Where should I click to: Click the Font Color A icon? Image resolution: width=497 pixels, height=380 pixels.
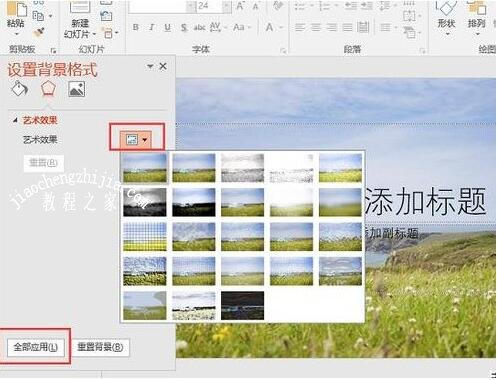click(x=269, y=27)
